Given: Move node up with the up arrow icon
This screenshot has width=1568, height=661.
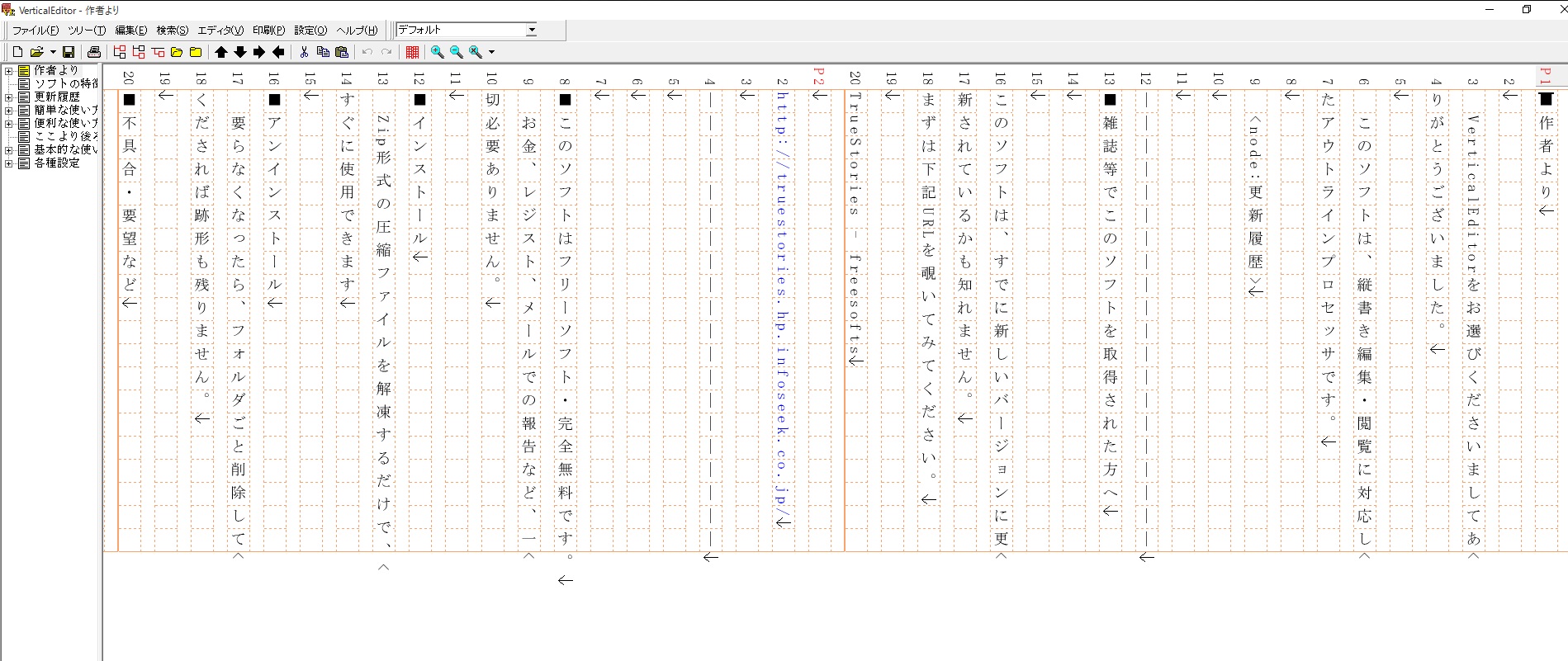Looking at the screenshot, I should tap(221, 52).
